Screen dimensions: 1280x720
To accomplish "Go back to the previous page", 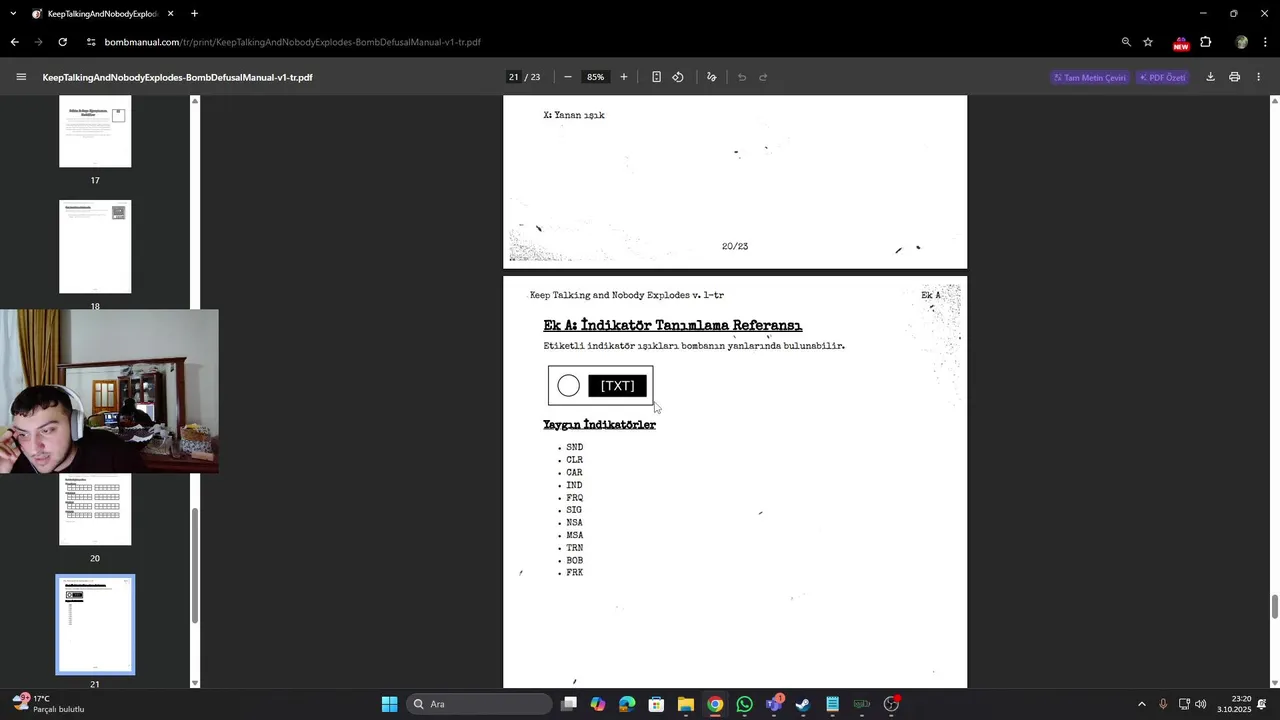I will click(14, 42).
